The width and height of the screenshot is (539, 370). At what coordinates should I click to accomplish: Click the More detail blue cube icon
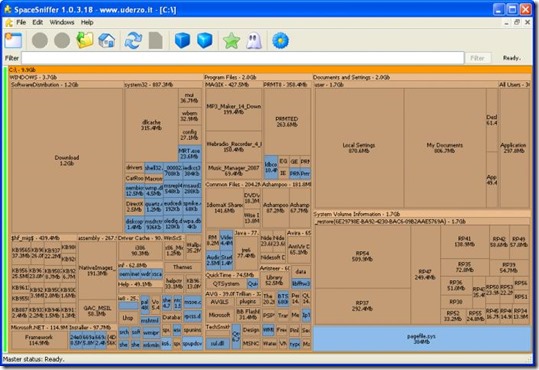(x=205, y=41)
